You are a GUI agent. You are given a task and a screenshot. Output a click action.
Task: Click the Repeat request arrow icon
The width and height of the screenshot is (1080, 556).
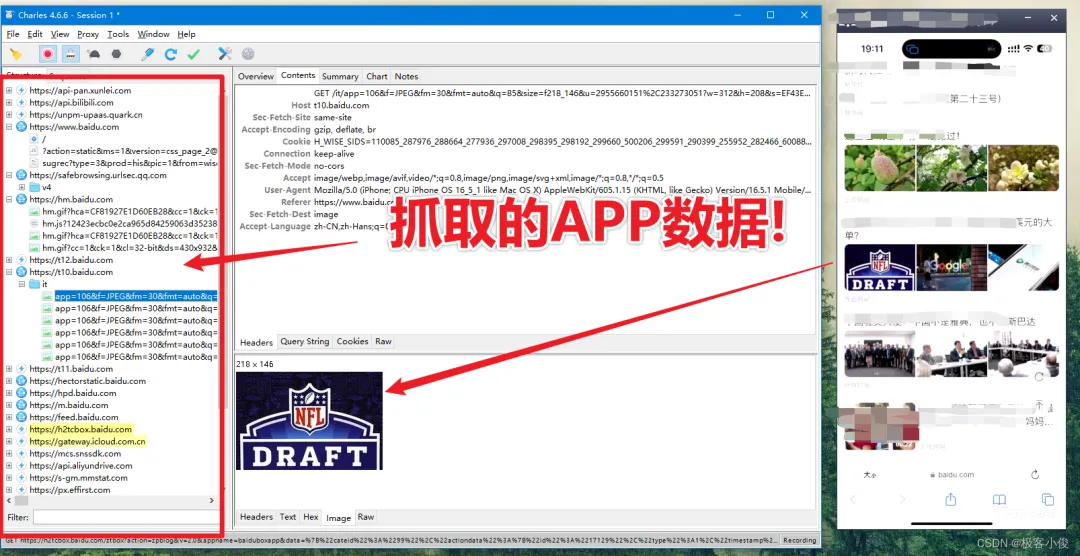(171, 54)
